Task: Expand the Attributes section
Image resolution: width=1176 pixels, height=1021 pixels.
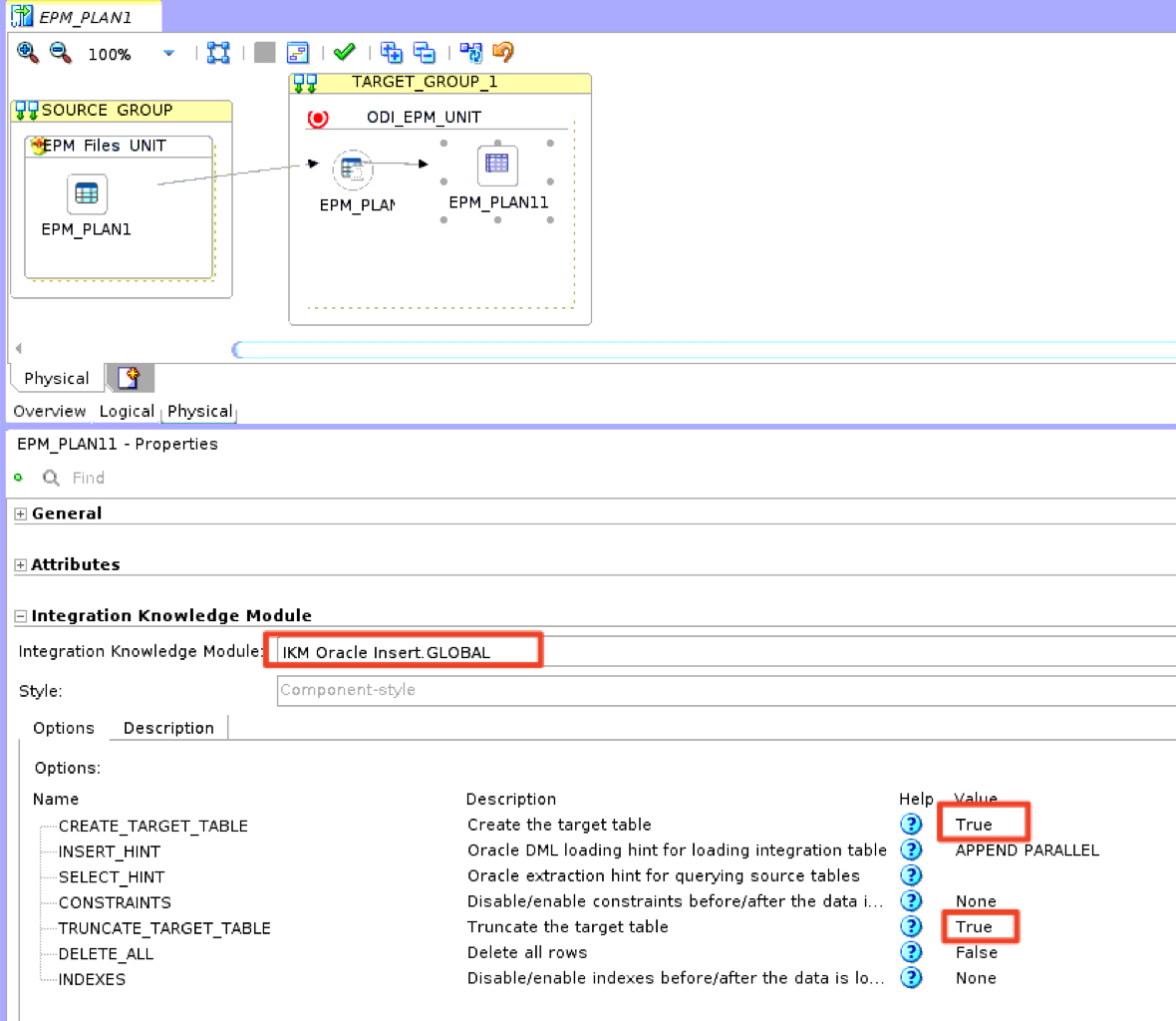Action: [x=21, y=565]
